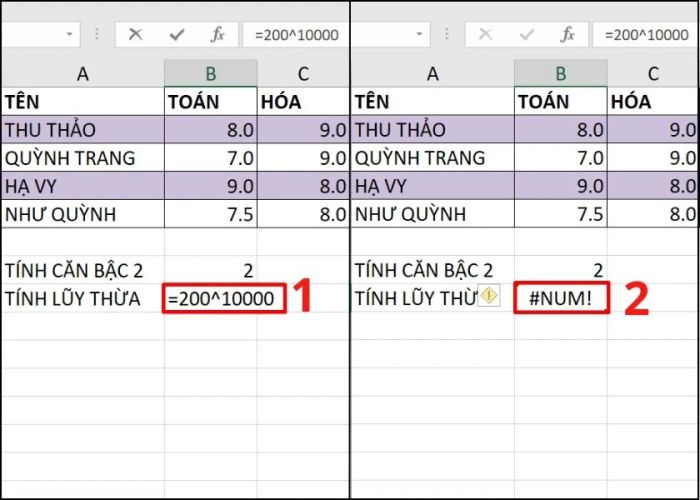The height and width of the screenshot is (500, 700).
Task: Select HẠ VY name cell in left sheet
Action: point(83,186)
